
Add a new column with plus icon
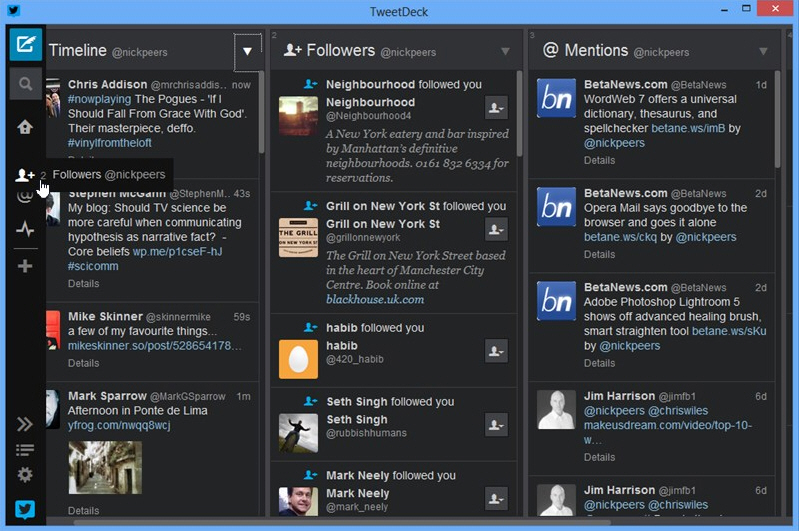tap(25, 266)
